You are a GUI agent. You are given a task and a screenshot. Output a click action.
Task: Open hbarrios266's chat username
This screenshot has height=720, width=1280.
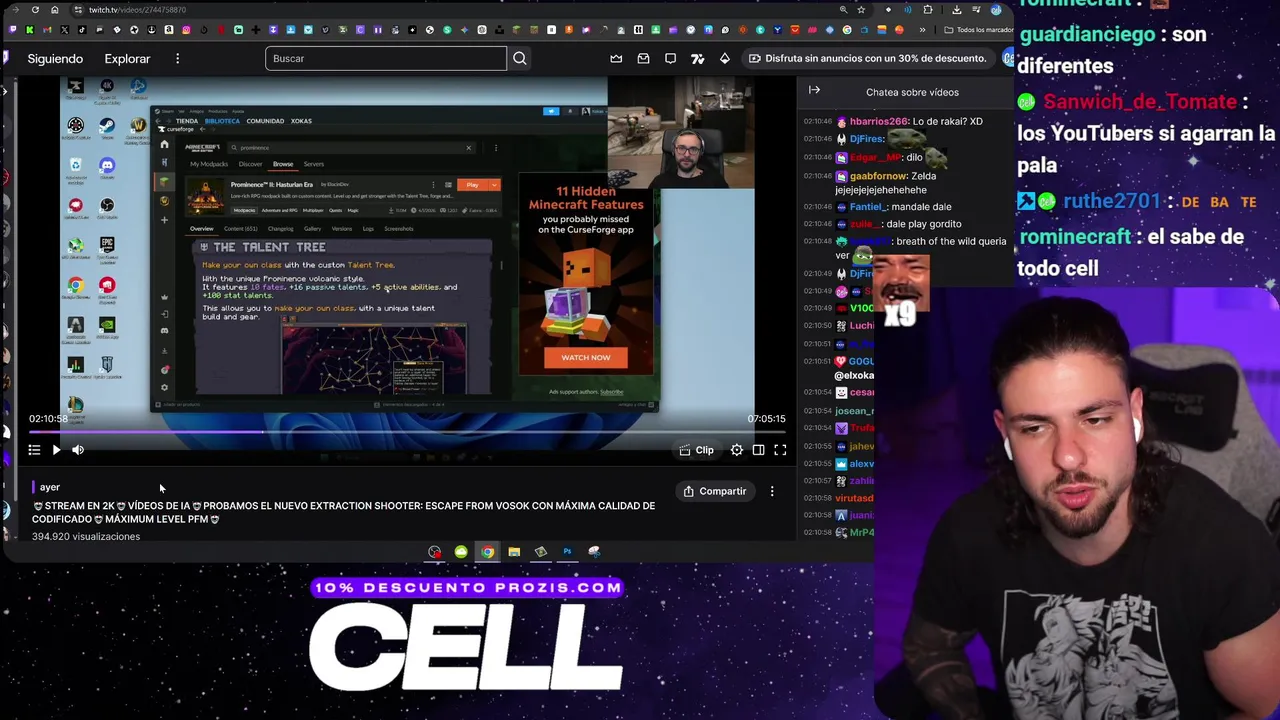(x=879, y=121)
